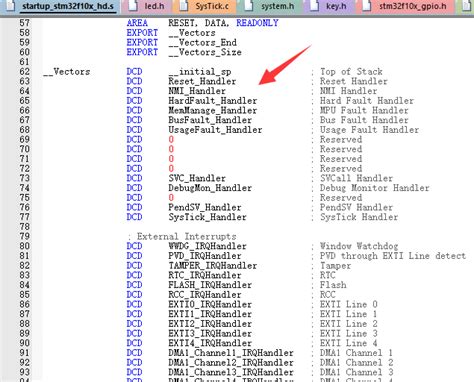Click MemManage_Handler on line 66
The height and width of the screenshot is (382, 474).
(213, 110)
